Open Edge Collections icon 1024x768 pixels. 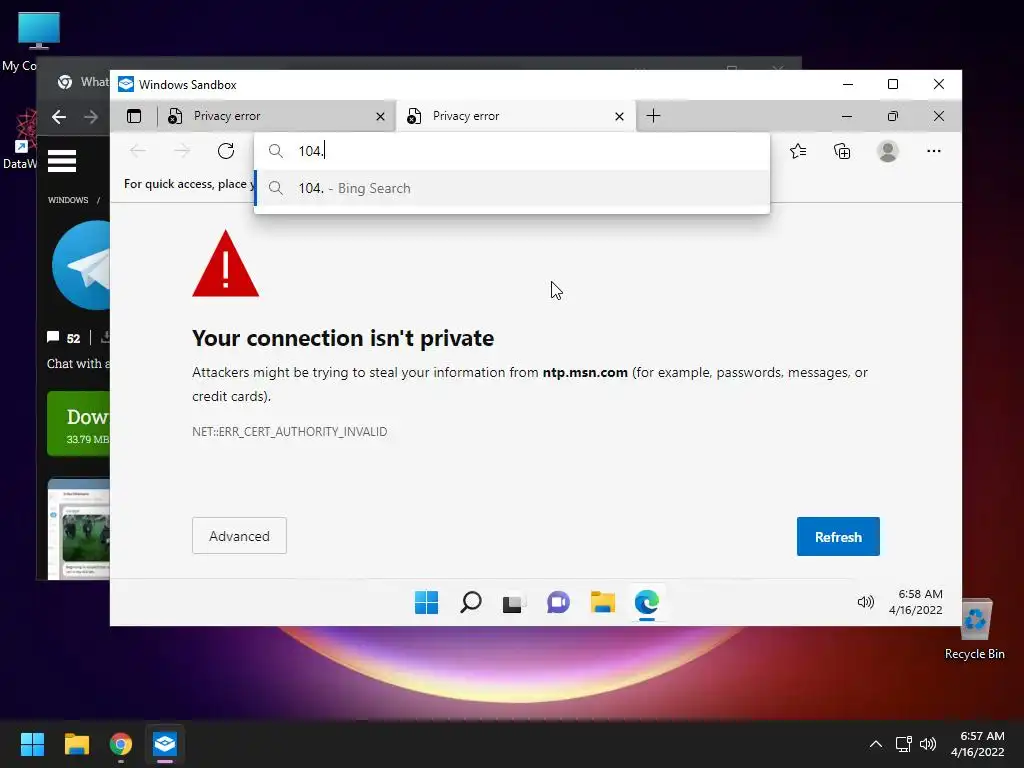click(842, 152)
